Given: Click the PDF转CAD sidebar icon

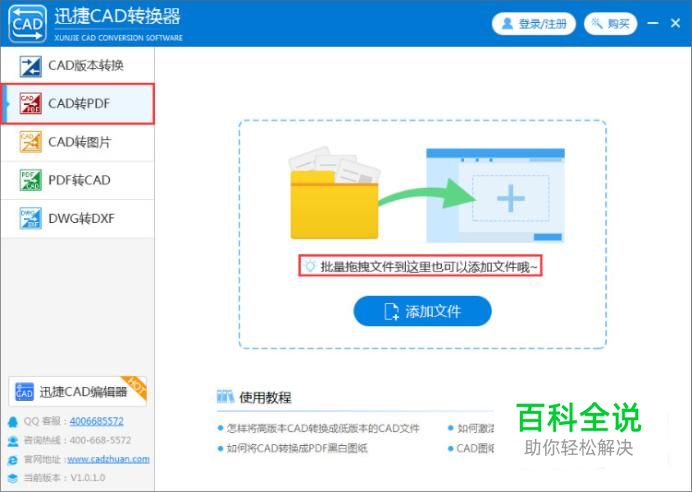Looking at the screenshot, I should [x=30, y=180].
